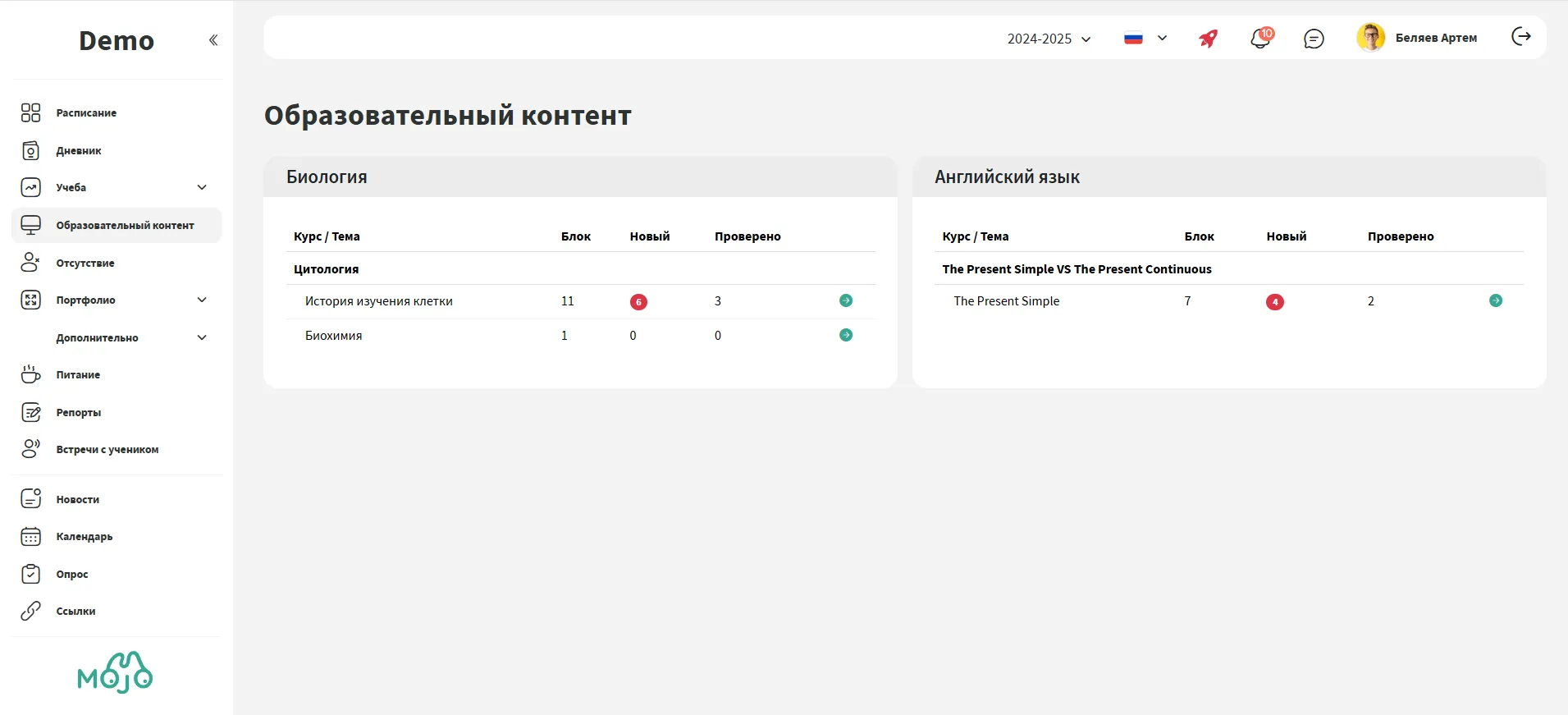Image resolution: width=1568 pixels, height=715 pixels.
Task: Open the notifications bell
Action: [1260, 39]
